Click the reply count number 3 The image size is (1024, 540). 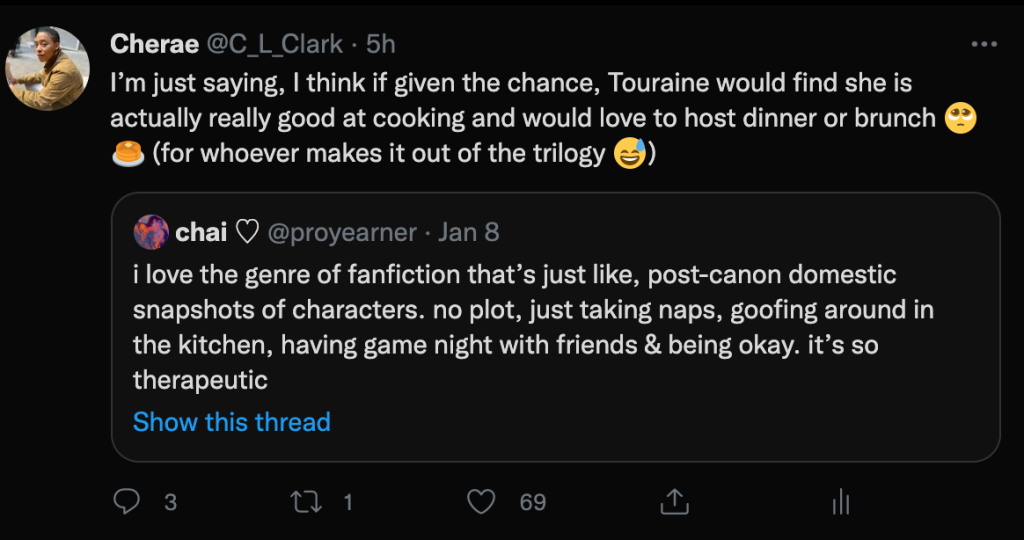click(170, 502)
